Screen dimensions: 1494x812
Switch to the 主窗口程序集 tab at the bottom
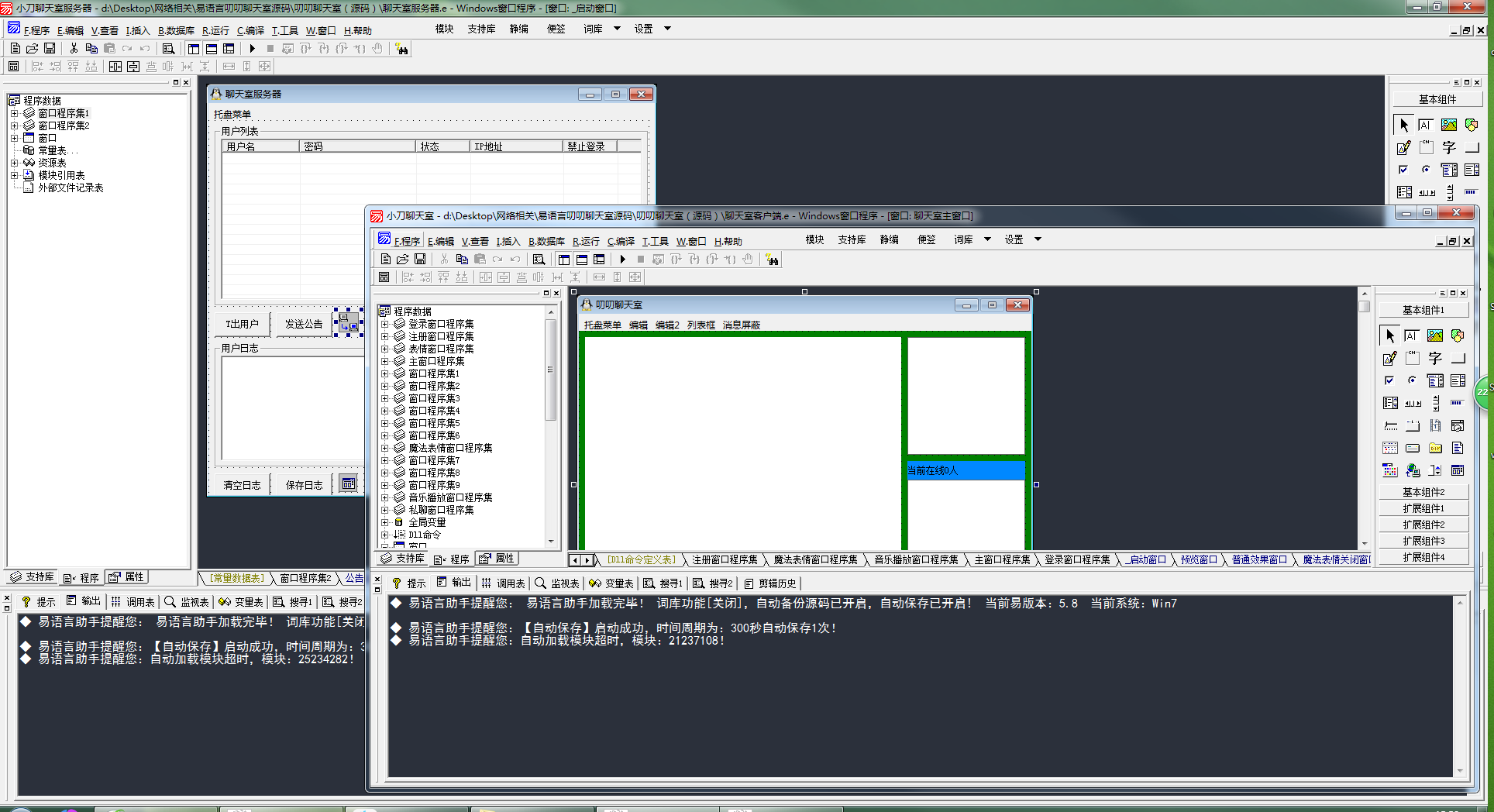pos(1002,559)
